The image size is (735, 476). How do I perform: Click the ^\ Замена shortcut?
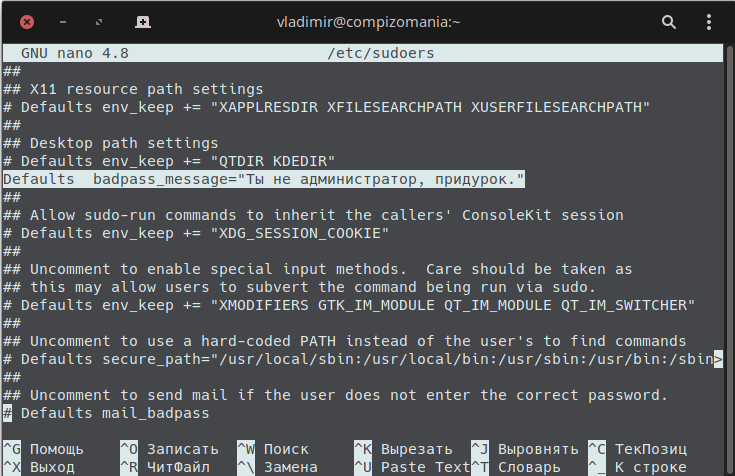(278, 467)
